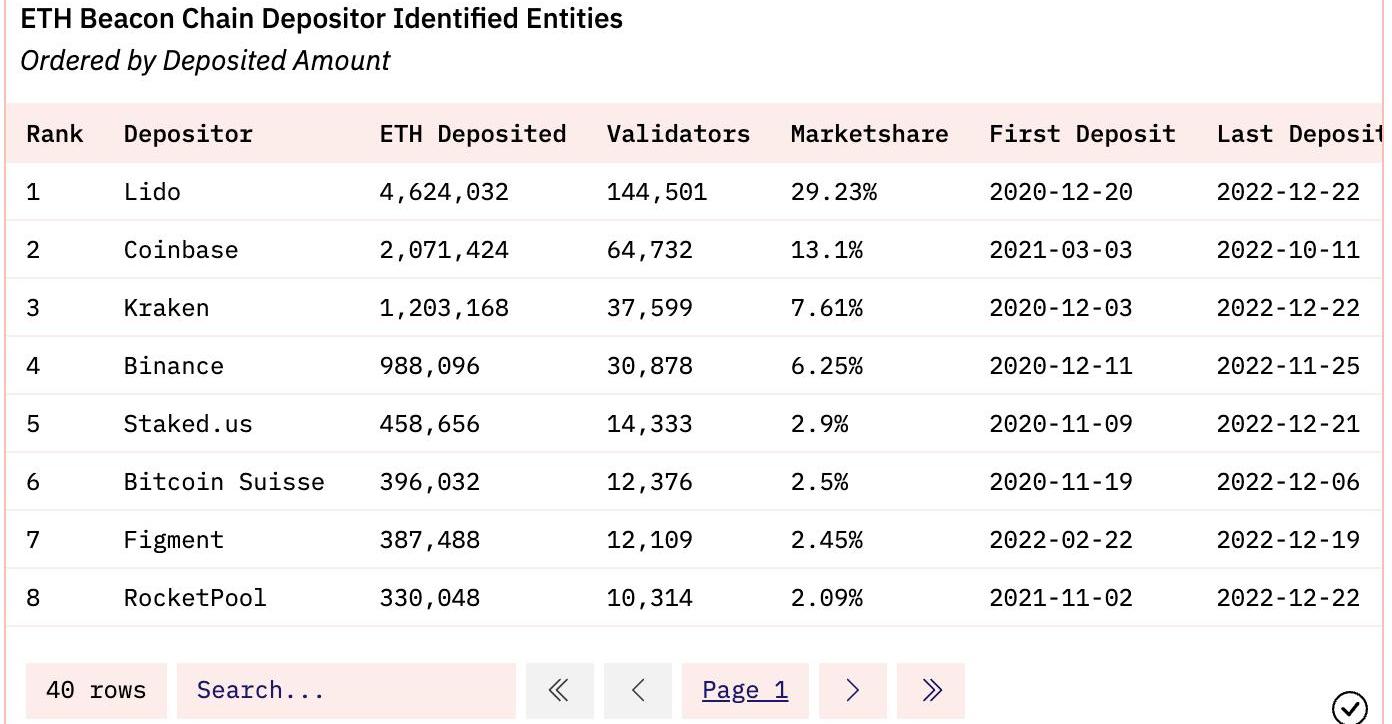Image resolution: width=1392 pixels, height=724 pixels.
Task: Jump to last page double-chevron icon
Action: tap(931, 690)
